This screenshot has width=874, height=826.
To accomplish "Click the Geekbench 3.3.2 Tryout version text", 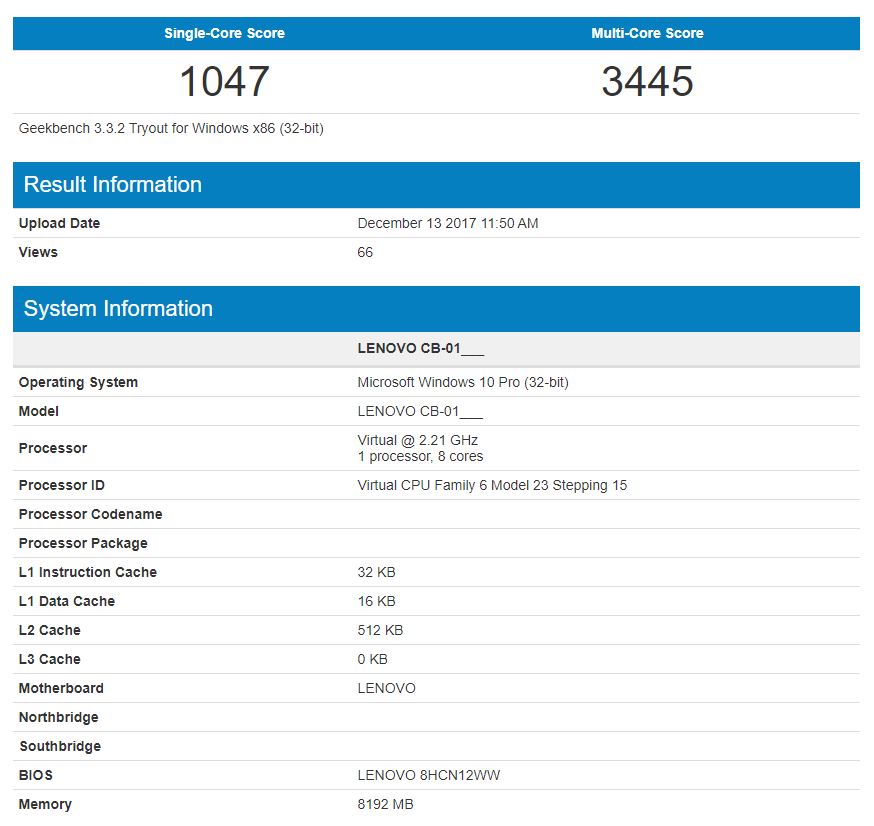I will click(171, 128).
